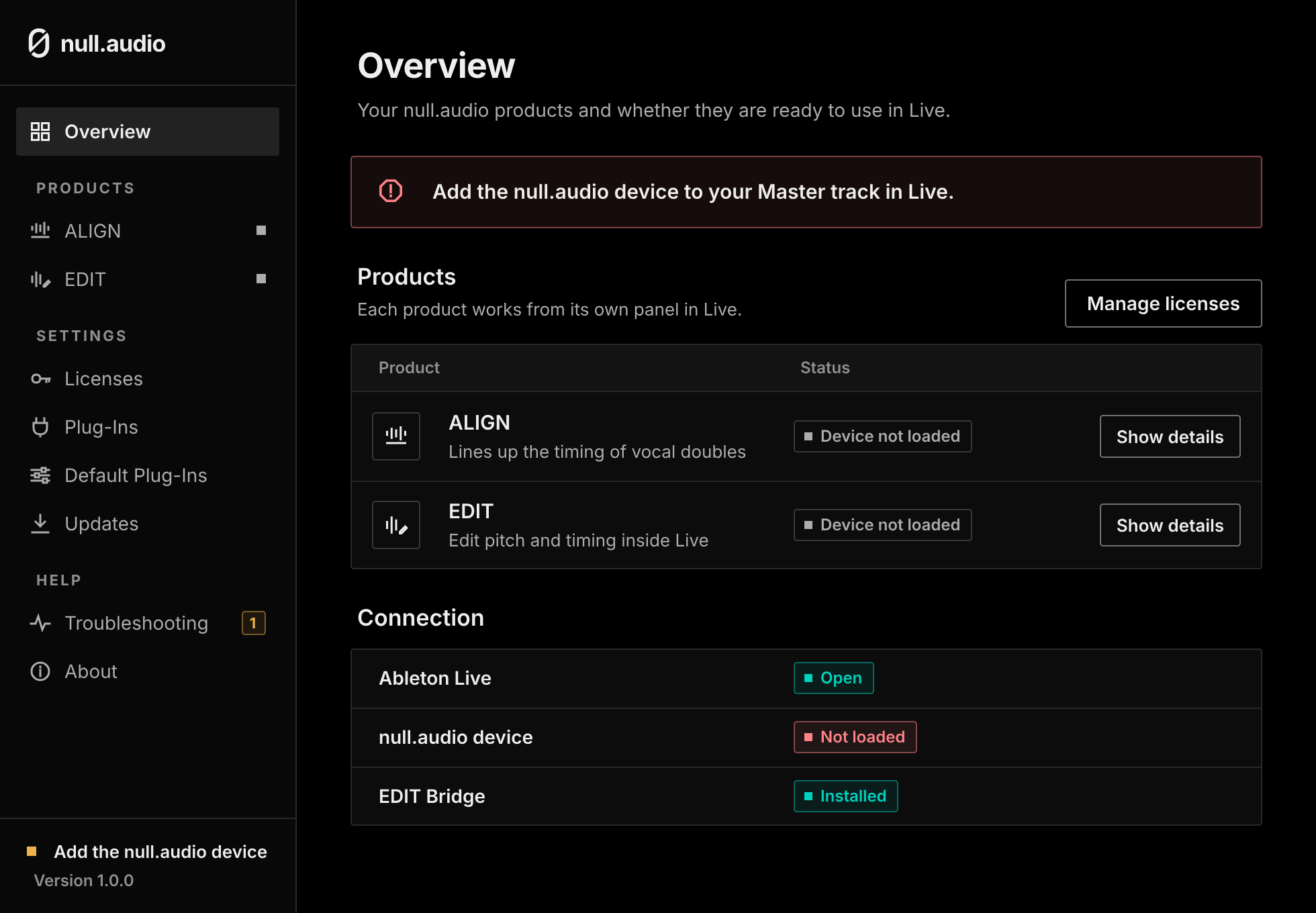Click the 'Ableton Live' connection row label
1316x913 pixels.
click(435, 678)
